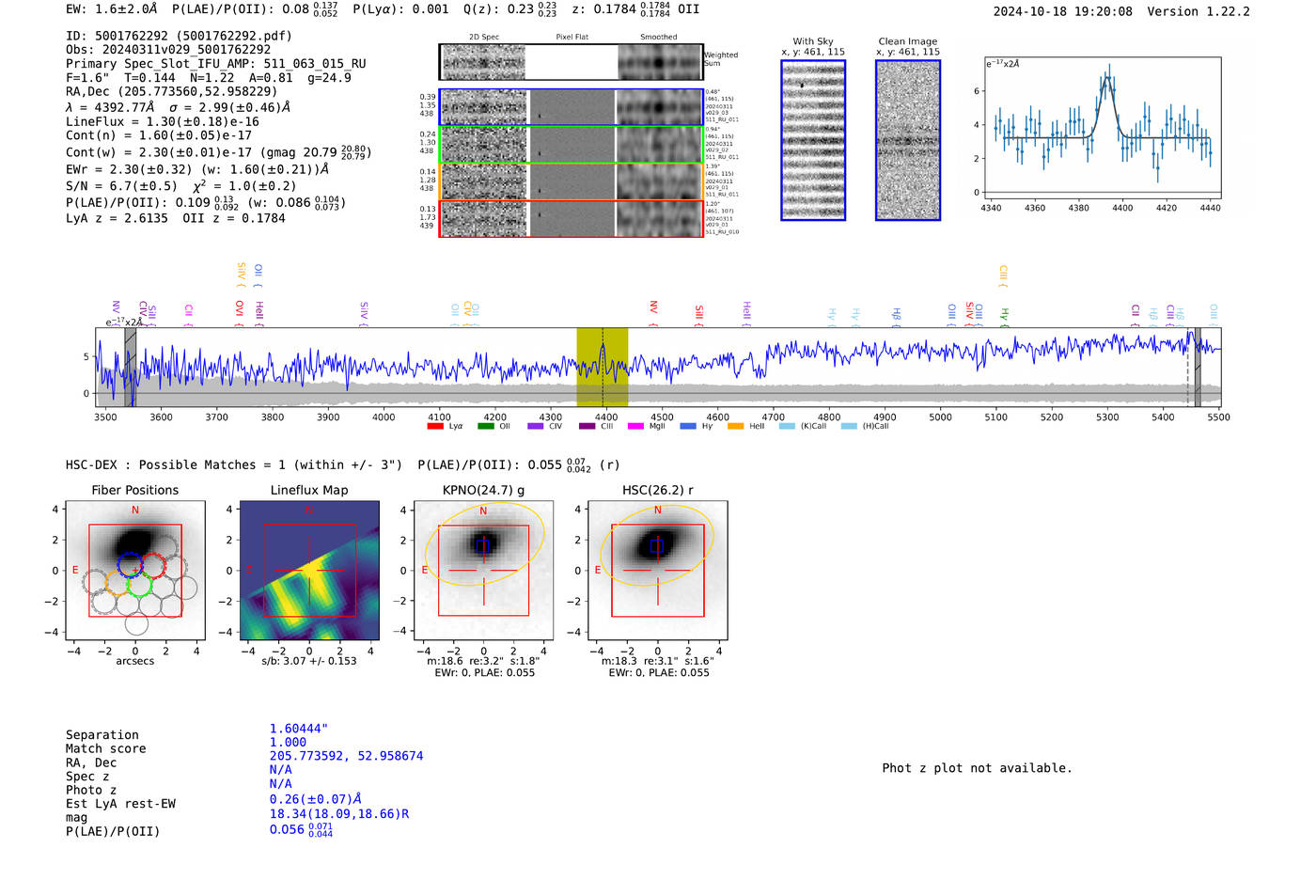Open the KPNO(24.7) g cutout
Viewport: 1316px width, 896px height.
click(484, 571)
